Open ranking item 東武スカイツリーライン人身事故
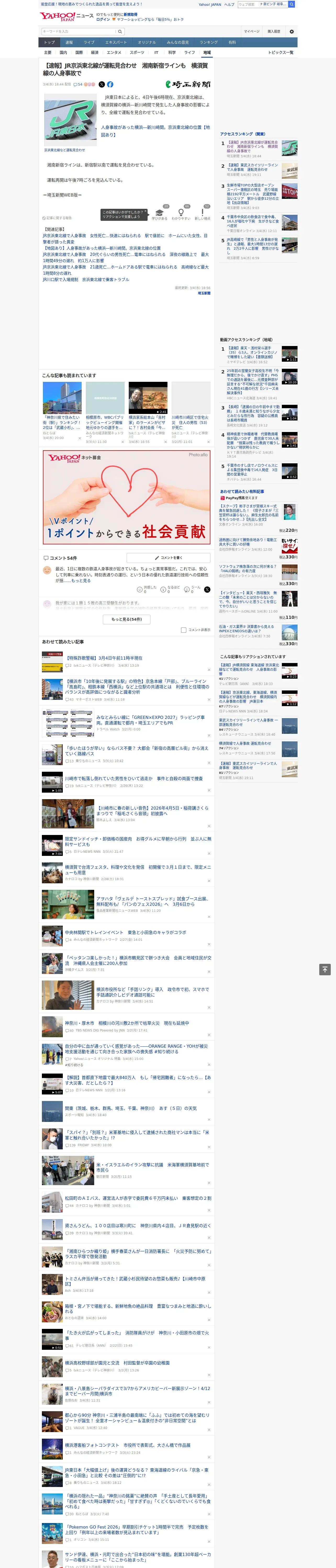Image resolution: width=336 pixels, height=1568 pixels. (x=253, y=168)
